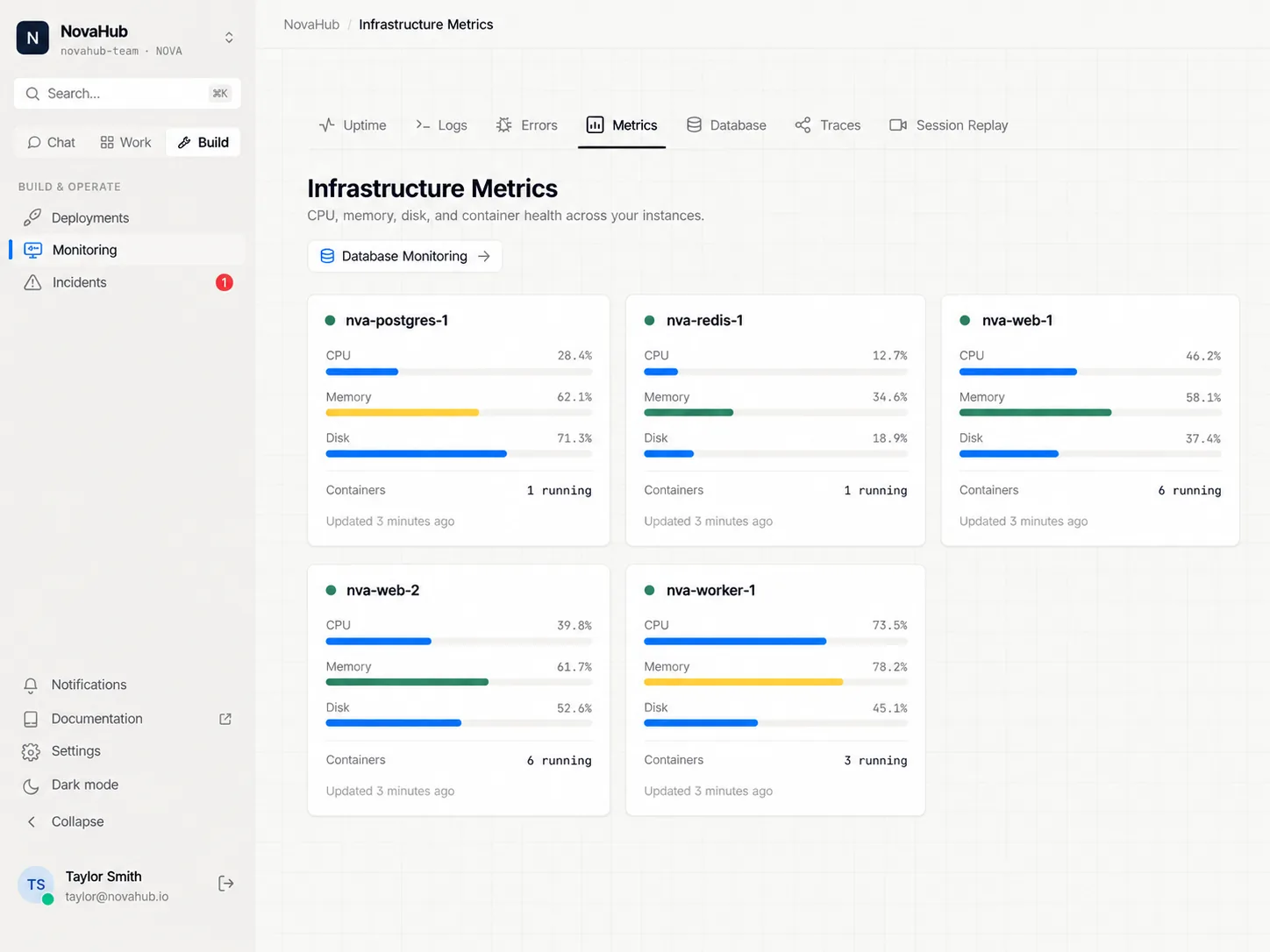Switch to Chat mode
The width and height of the screenshot is (1270, 952).
coord(51,142)
